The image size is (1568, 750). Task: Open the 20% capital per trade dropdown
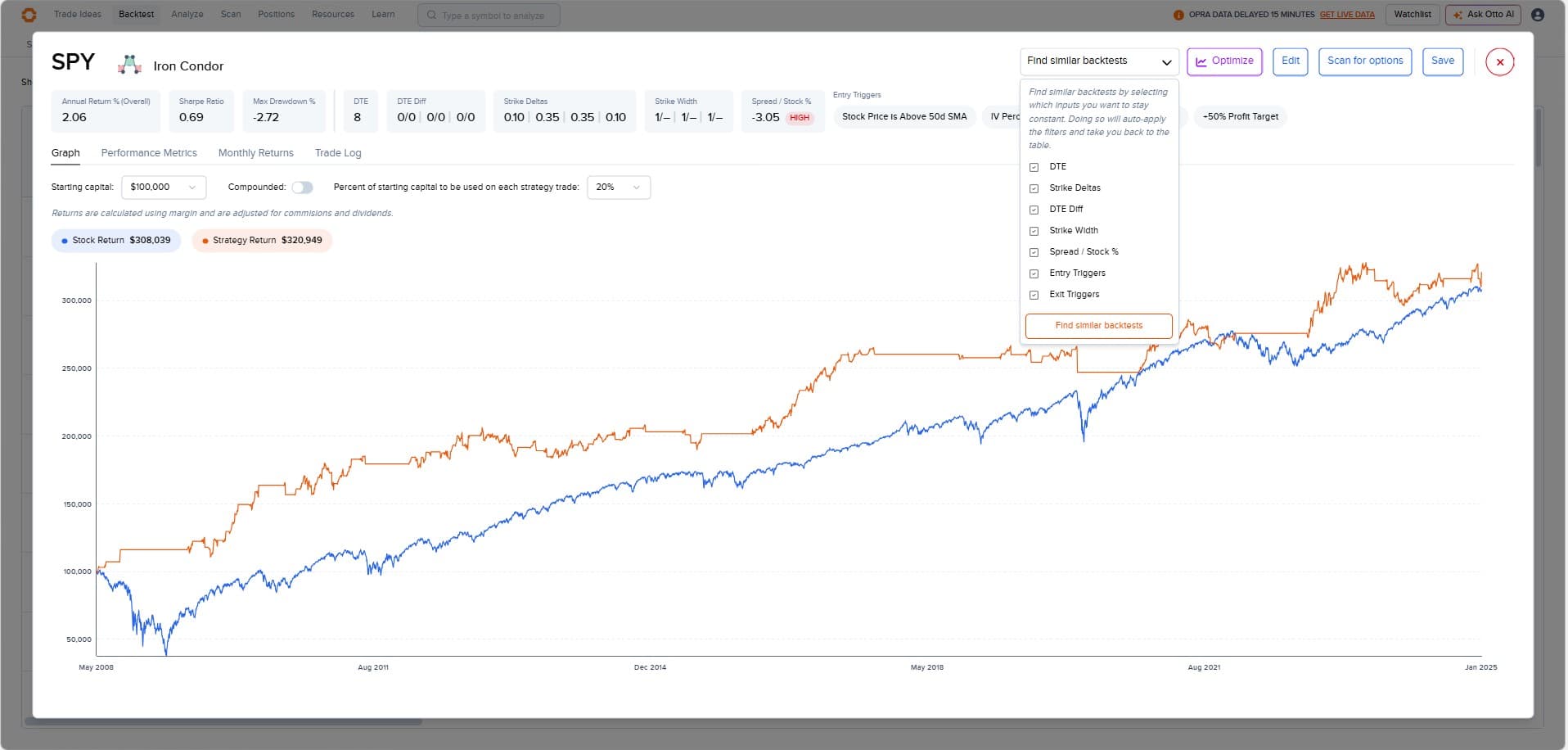click(x=618, y=187)
